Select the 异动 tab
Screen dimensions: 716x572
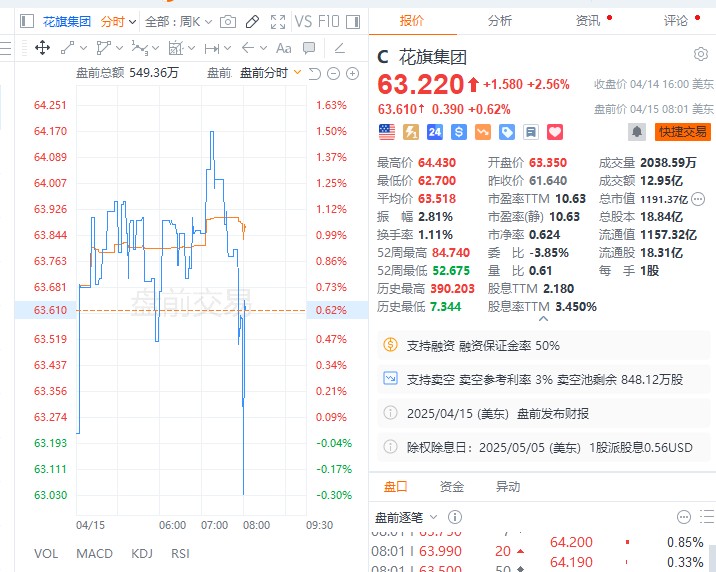click(508, 487)
